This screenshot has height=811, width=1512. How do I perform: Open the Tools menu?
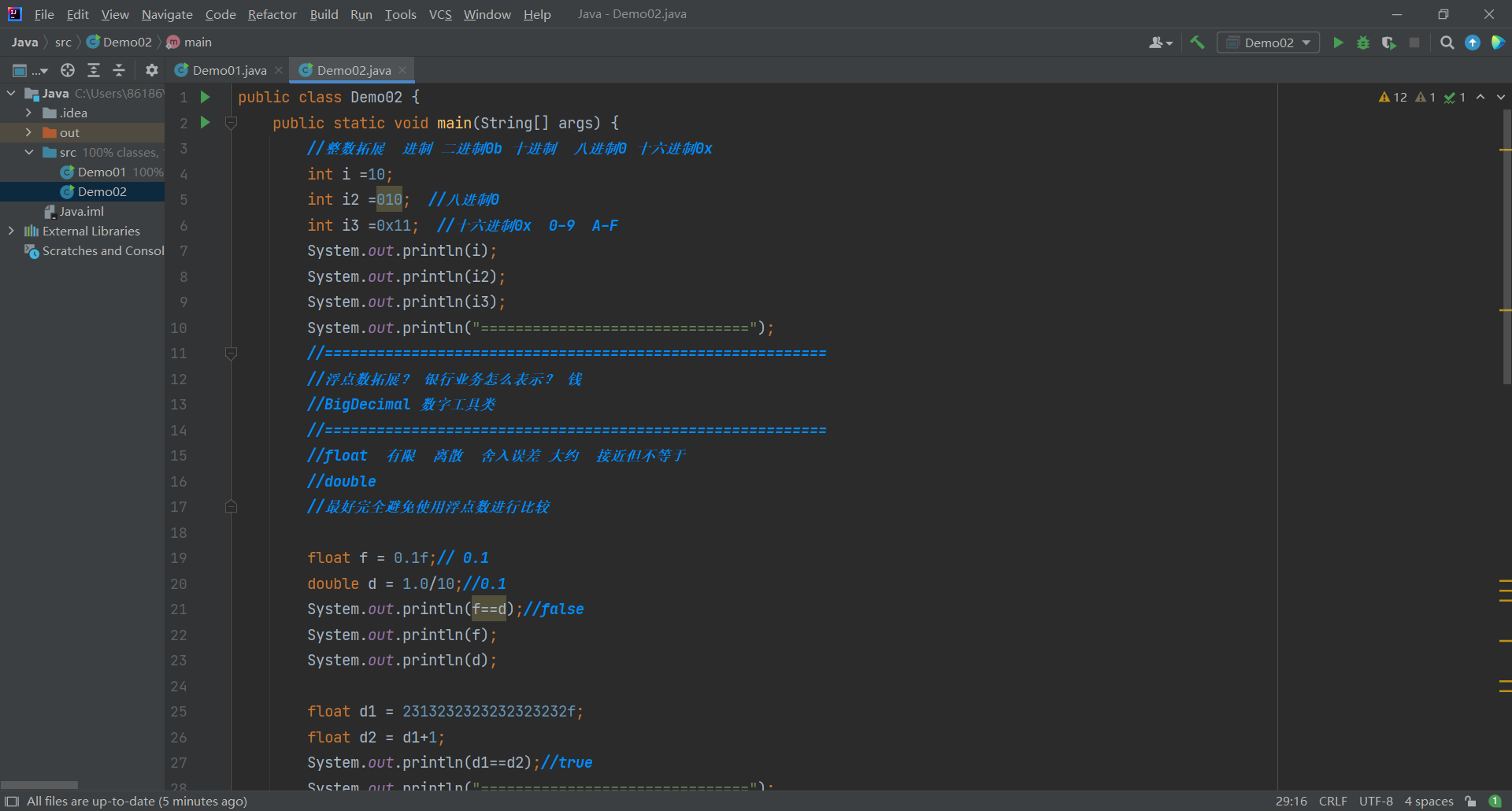(x=400, y=14)
